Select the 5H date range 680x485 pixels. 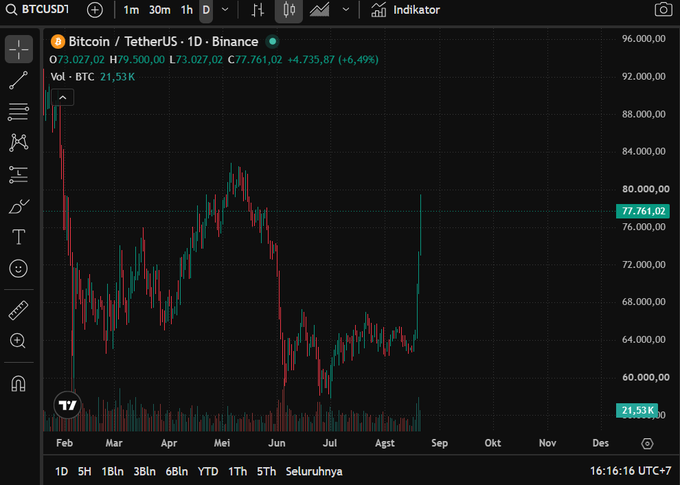coord(85,471)
